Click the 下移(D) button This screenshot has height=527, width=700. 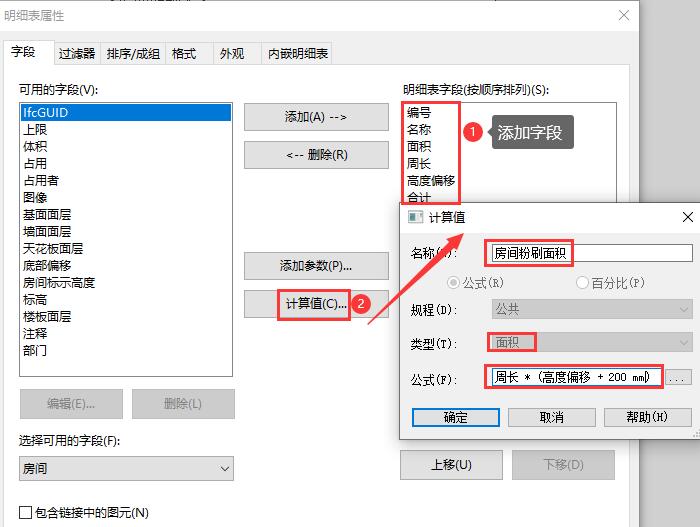click(x=563, y=464)
